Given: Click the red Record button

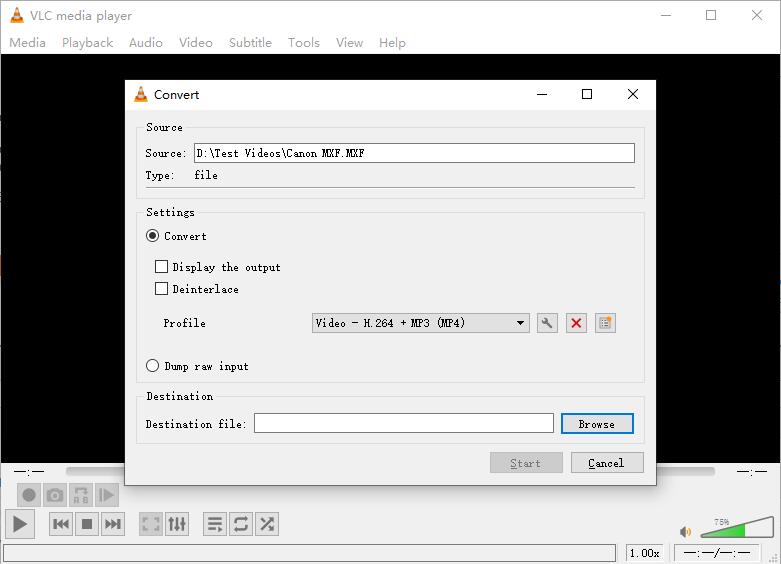Looking at the screenshot, I should tap(29, 495).
